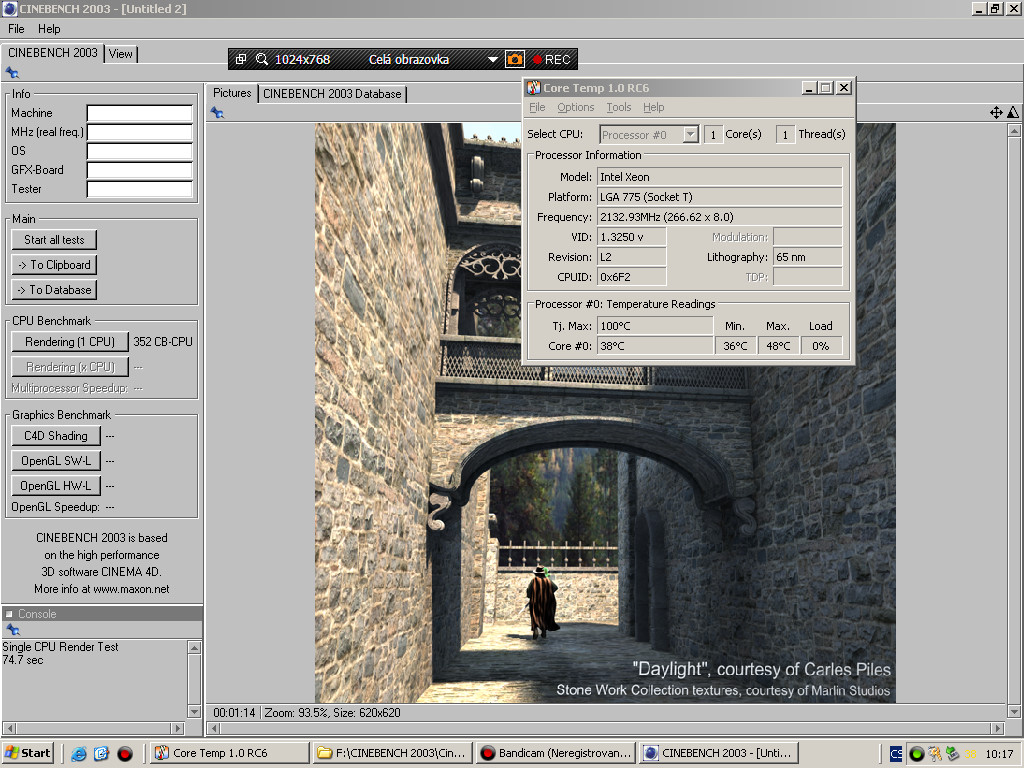Screen dimensions: 1024x768
Task: Click the Core Temp 38 tray temperature
Action: (x=970, y=754)
